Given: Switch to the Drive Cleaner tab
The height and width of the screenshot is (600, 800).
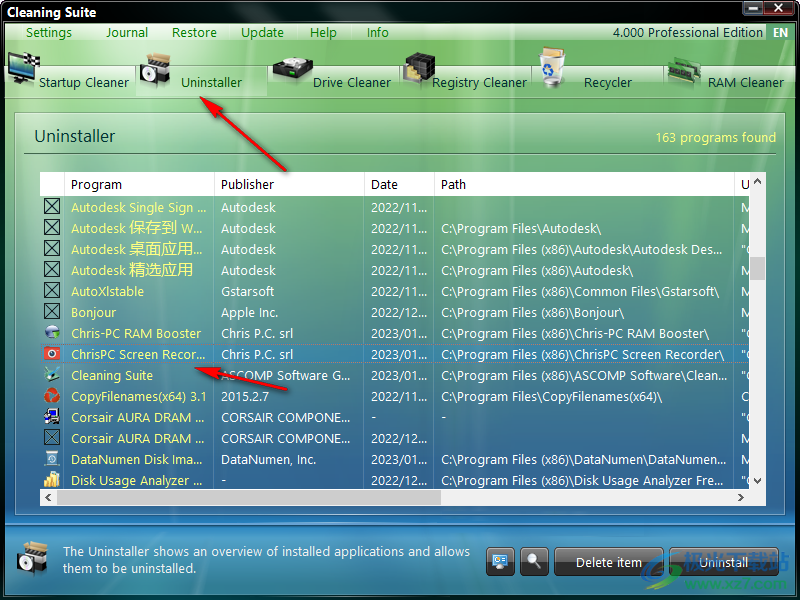Looking at the screenshot, I should (333, 81).
